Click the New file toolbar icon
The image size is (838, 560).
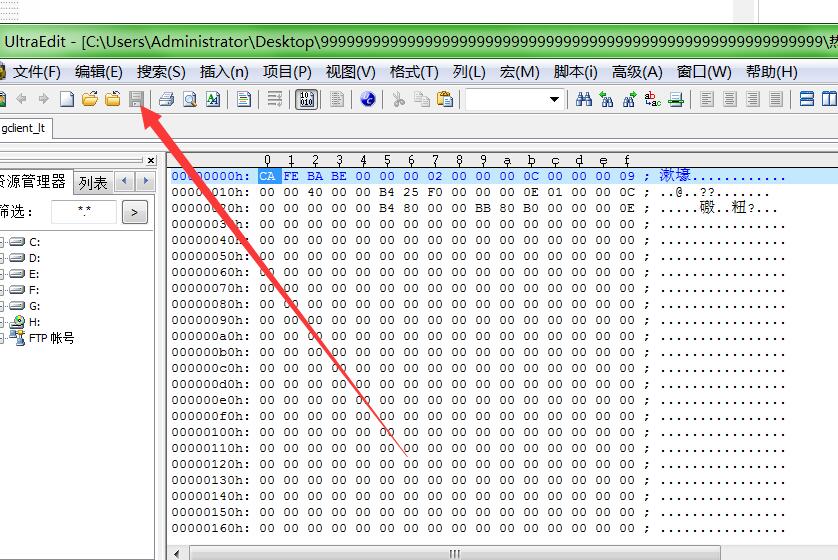point(67,99)
